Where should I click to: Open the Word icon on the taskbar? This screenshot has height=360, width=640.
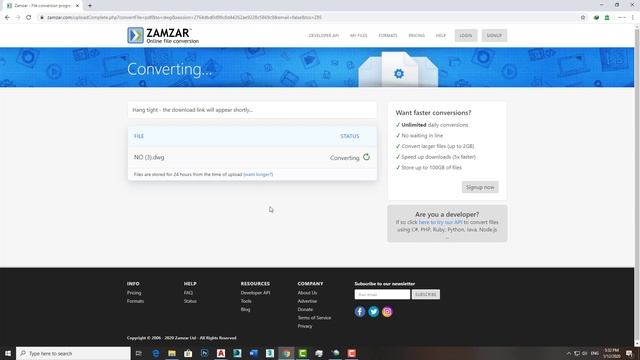click(x=253, y=353)
